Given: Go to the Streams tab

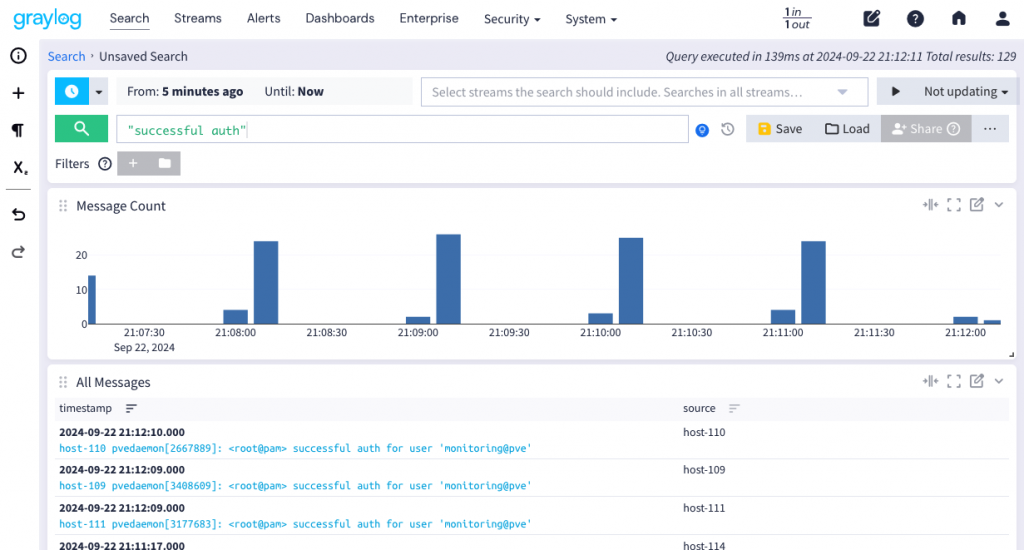Looking at the screenshot, I should click(x=198, y=18).
